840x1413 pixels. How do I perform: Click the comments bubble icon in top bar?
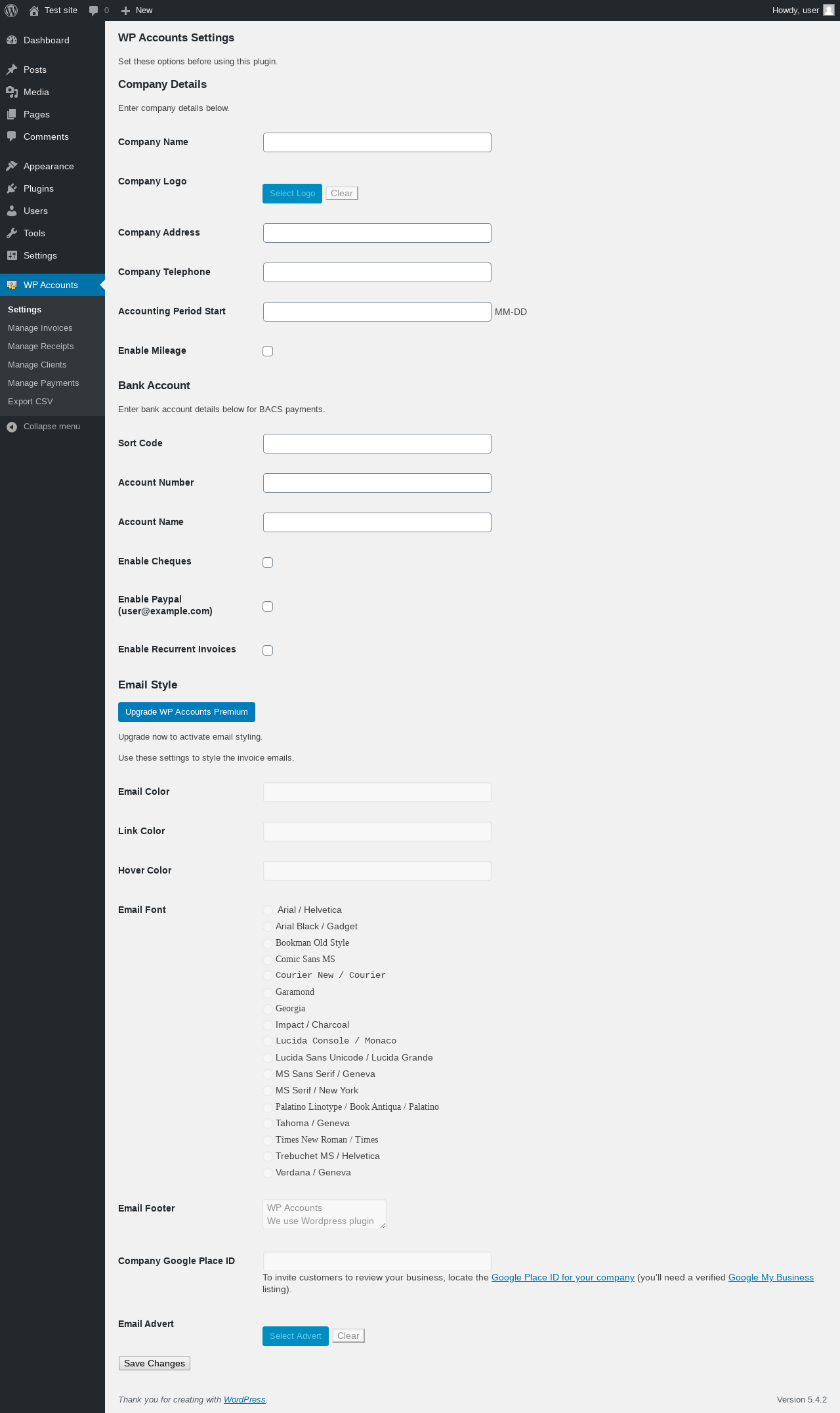93,11
